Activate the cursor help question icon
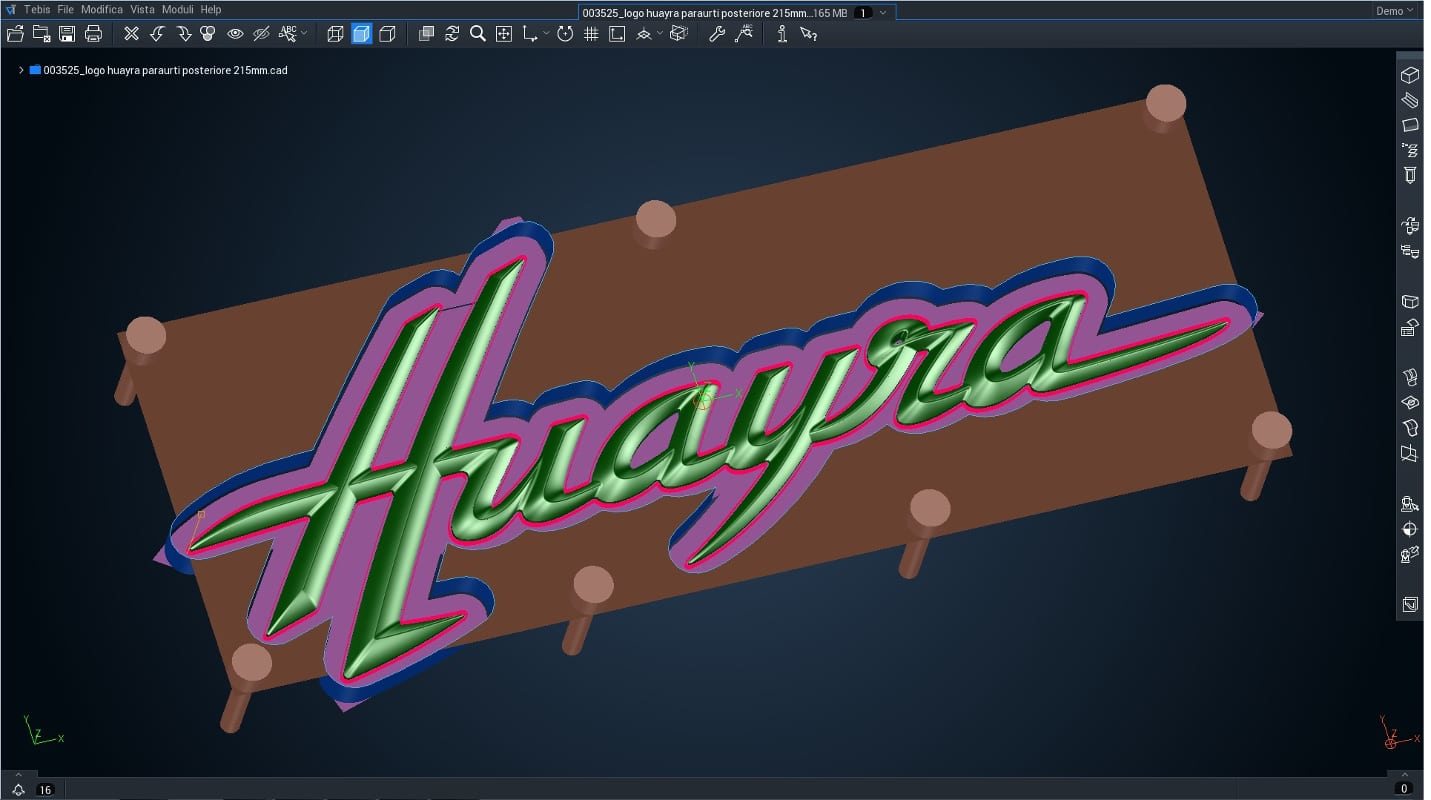1431x800 pixels. click(x=808, y=34)
